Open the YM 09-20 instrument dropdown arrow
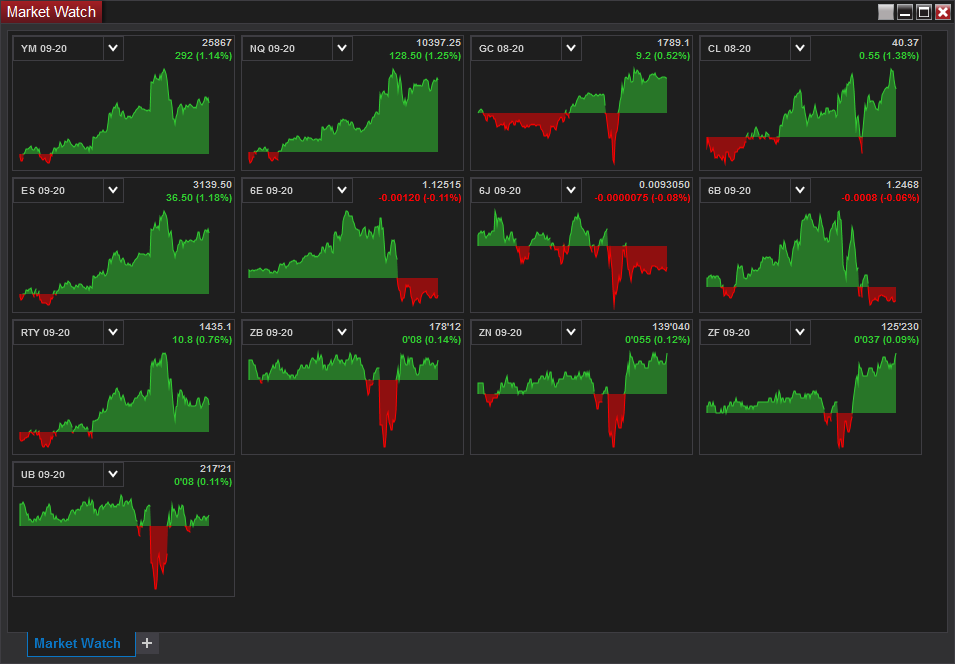Viewport: 955px width, 664px height. [x=113, y=48]
